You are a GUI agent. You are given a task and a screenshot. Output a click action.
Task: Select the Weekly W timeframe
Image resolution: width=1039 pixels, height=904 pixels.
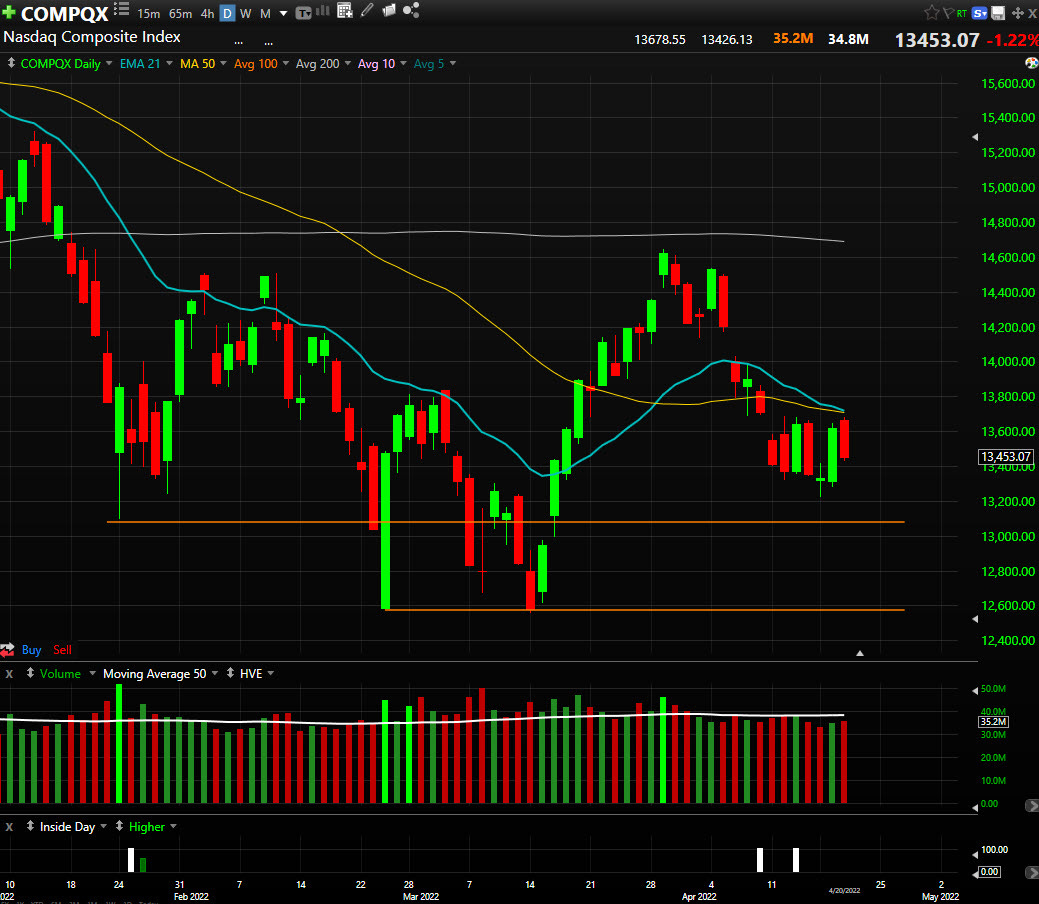[245, 13]
